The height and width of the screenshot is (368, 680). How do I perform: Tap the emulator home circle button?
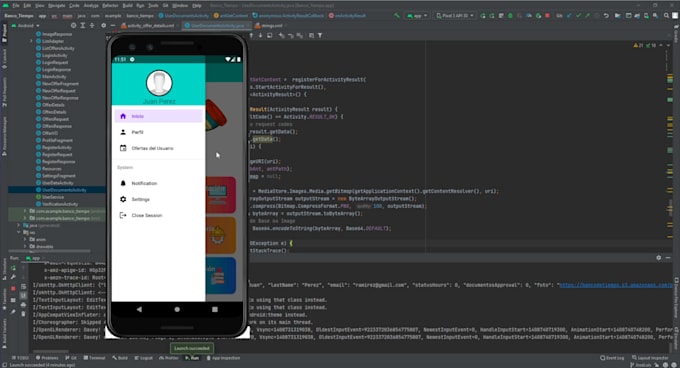click(x=177, y=309)
